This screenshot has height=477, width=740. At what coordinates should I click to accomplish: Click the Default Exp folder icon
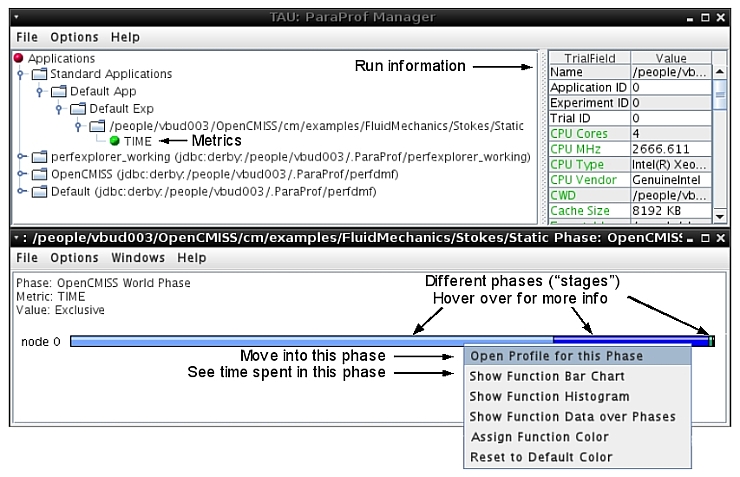(x=78, y=109)
